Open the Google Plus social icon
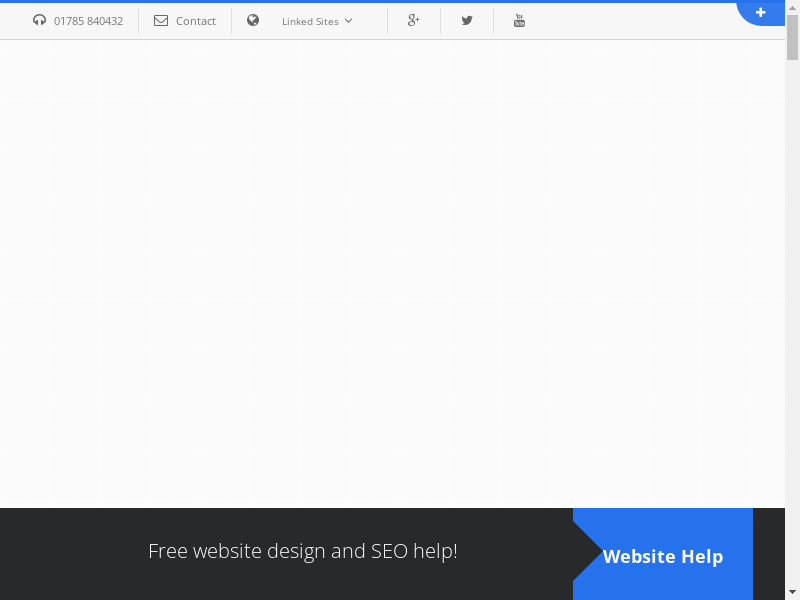Viewport: 800px width, 600px height. (x=414, y=20)
